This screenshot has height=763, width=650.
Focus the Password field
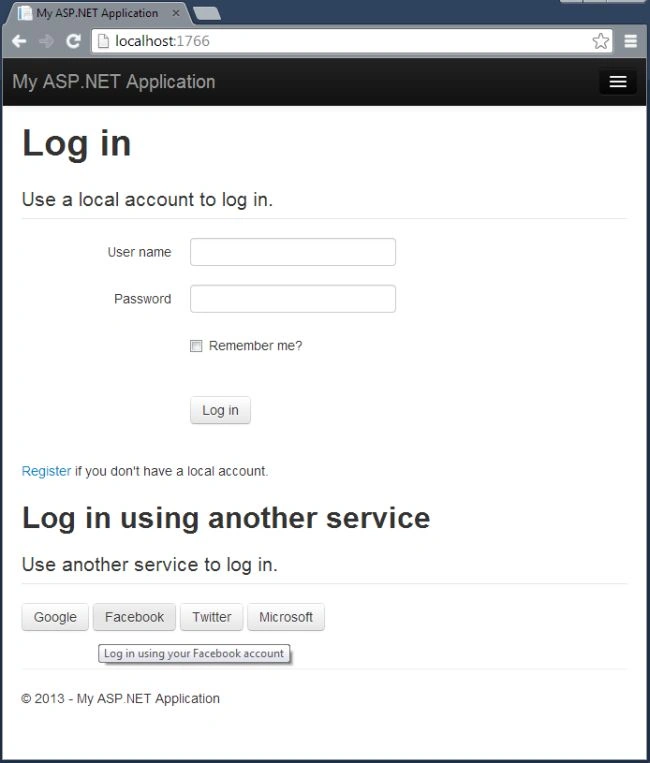[293, 299]
